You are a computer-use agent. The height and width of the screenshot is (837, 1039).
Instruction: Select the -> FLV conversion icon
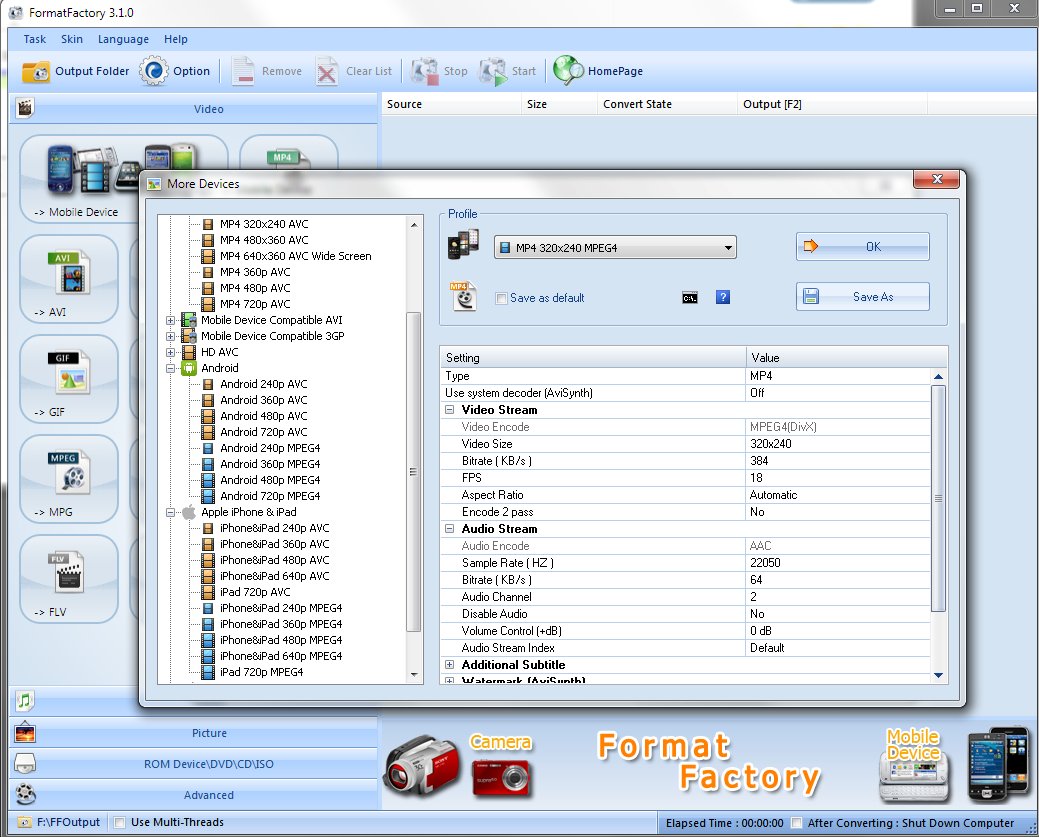(69, 579)
